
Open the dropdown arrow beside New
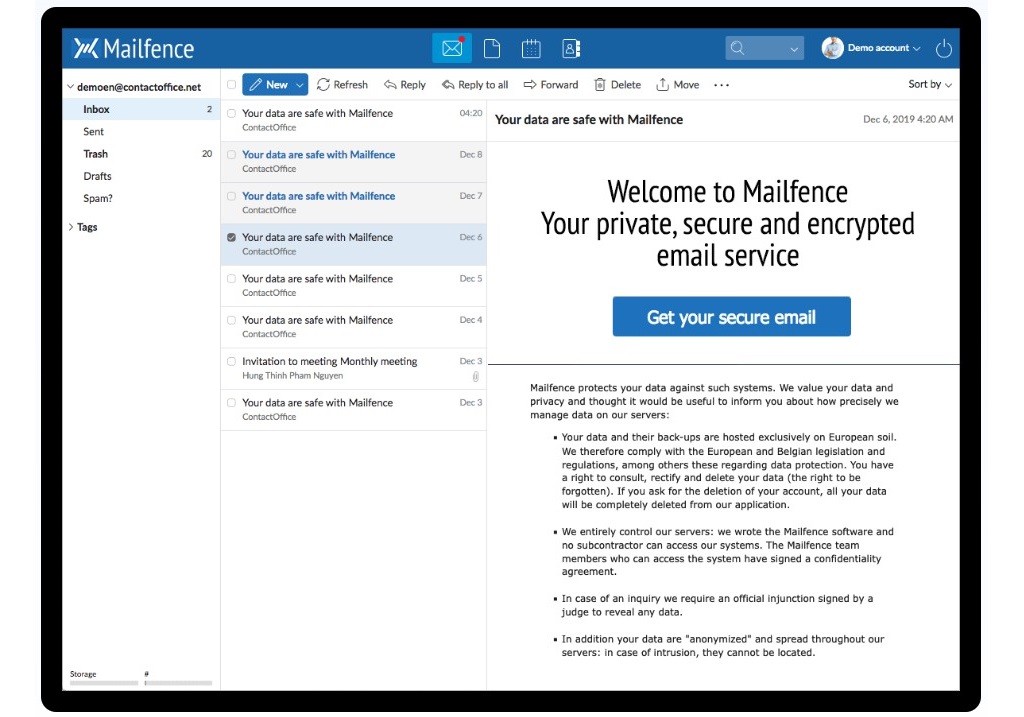300,85
